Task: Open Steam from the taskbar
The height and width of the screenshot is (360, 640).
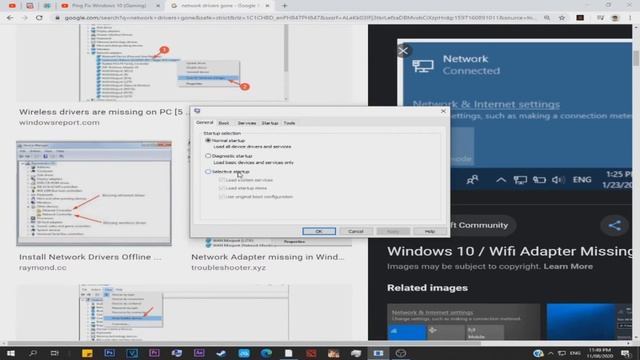Action: [x=221, y=353]
